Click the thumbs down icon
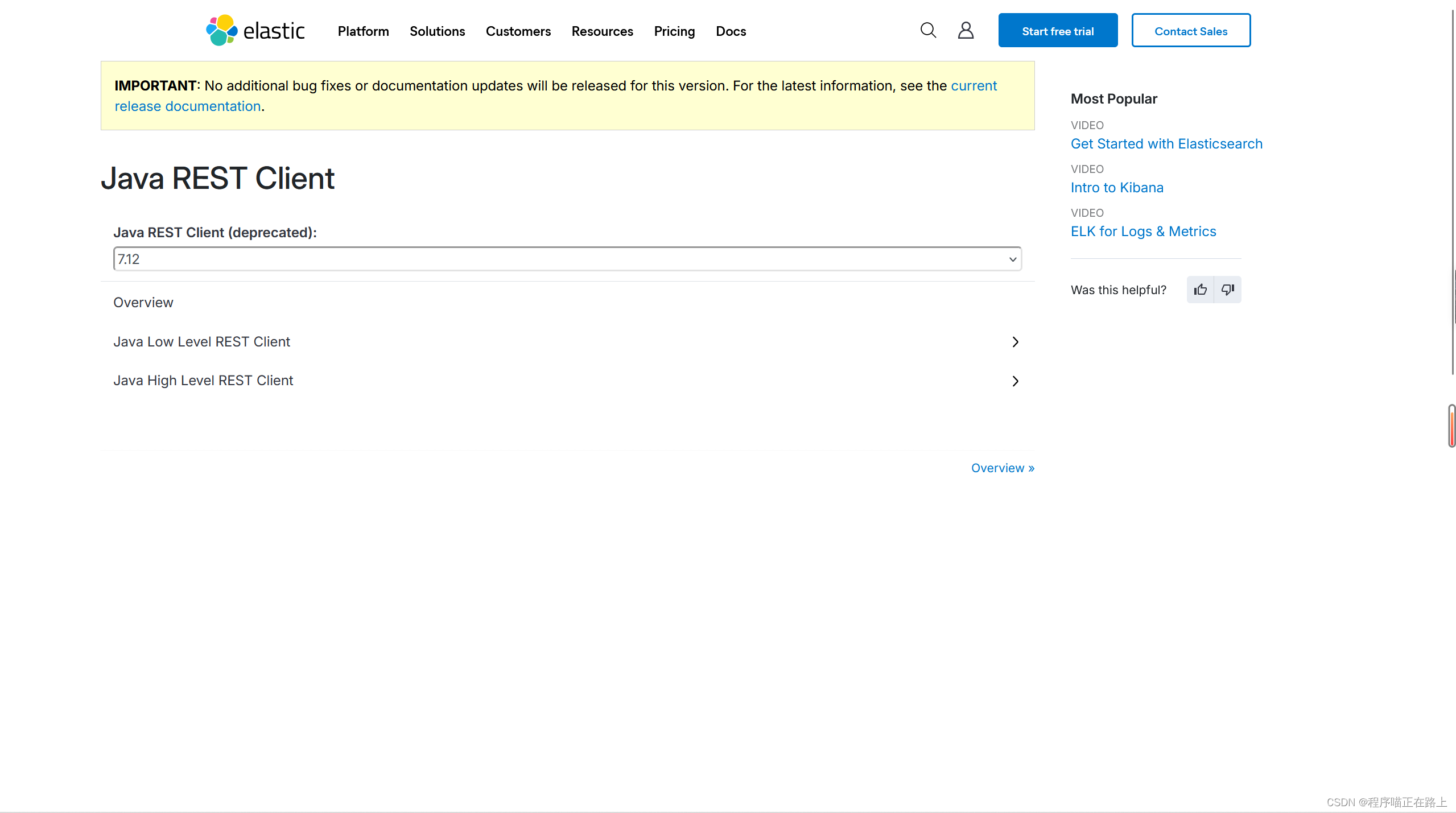This screenshot has width=1456, height=813. [x=1227, y=290]
